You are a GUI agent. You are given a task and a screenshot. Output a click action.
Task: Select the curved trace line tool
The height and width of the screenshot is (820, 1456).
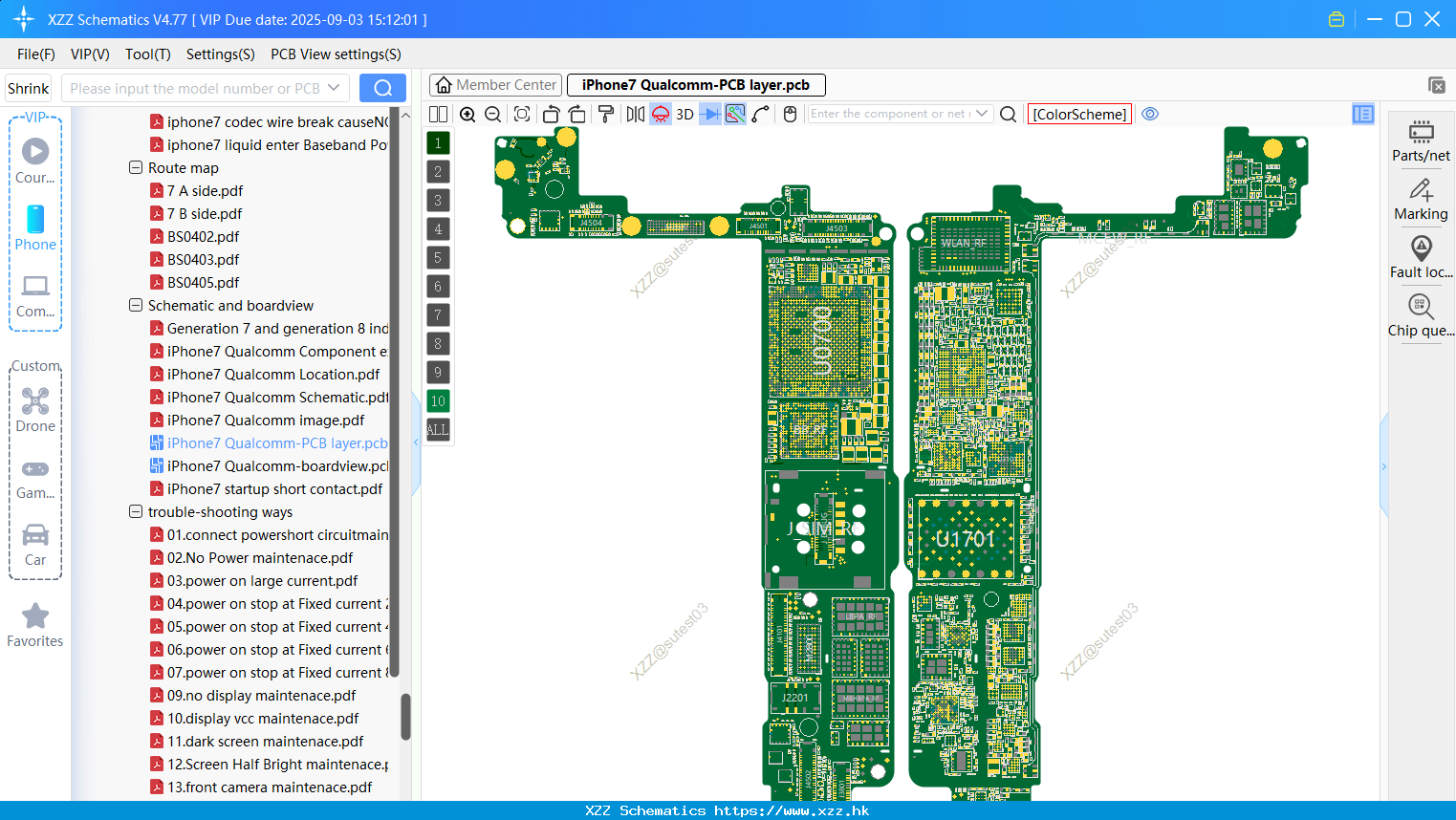coord(761,114)
